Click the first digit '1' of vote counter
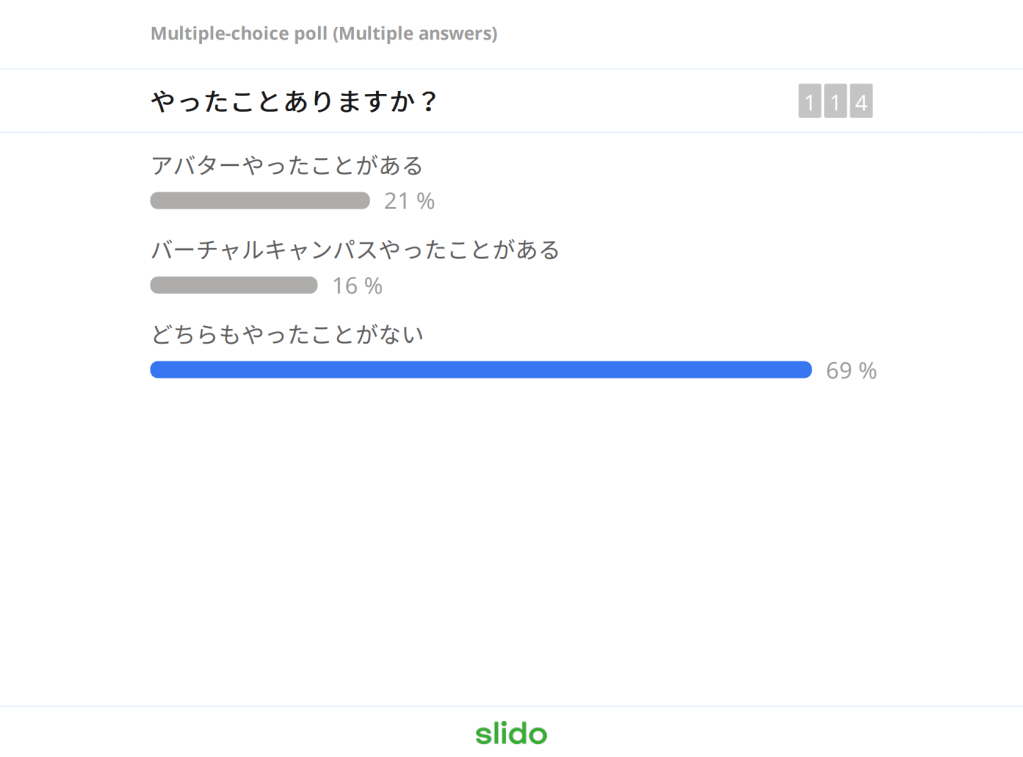Image resolution: width=1023 pixels, height=757 pixels. click(x=809, y=102)
